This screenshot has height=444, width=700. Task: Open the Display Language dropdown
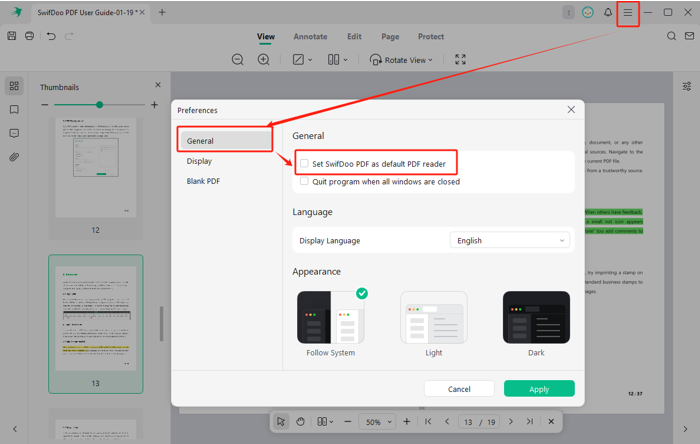509,241
